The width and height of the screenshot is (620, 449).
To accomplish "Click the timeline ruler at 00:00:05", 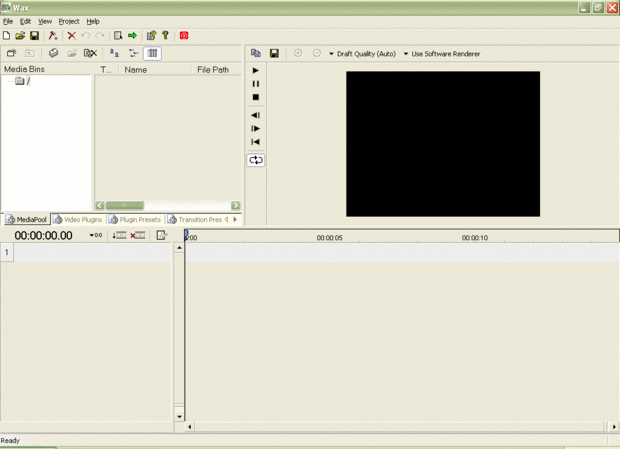I will 329,238.
